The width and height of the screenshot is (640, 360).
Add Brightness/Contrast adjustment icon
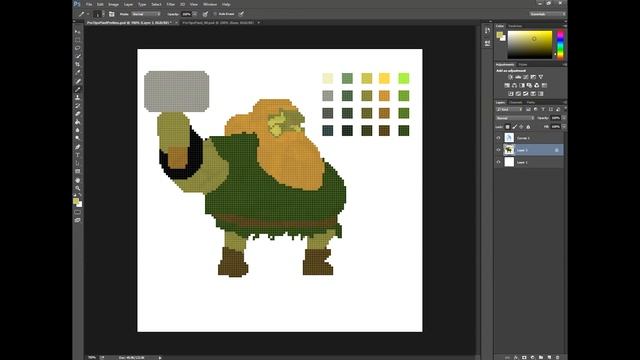point(510,77)
